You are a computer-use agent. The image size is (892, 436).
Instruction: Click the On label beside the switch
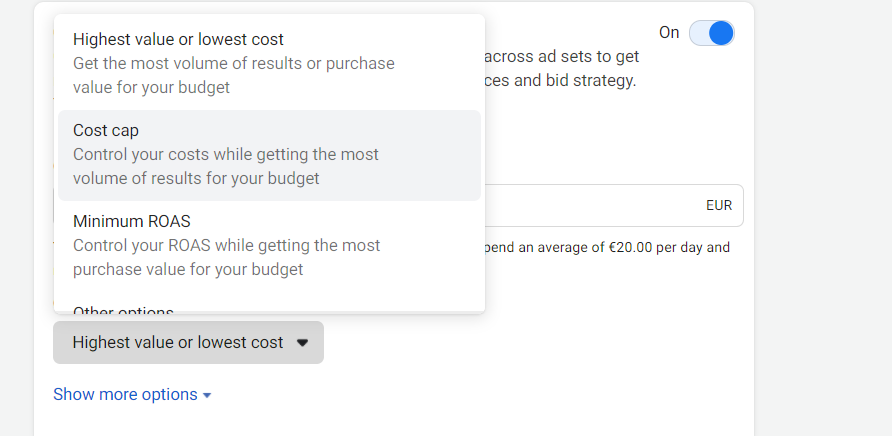669,33
